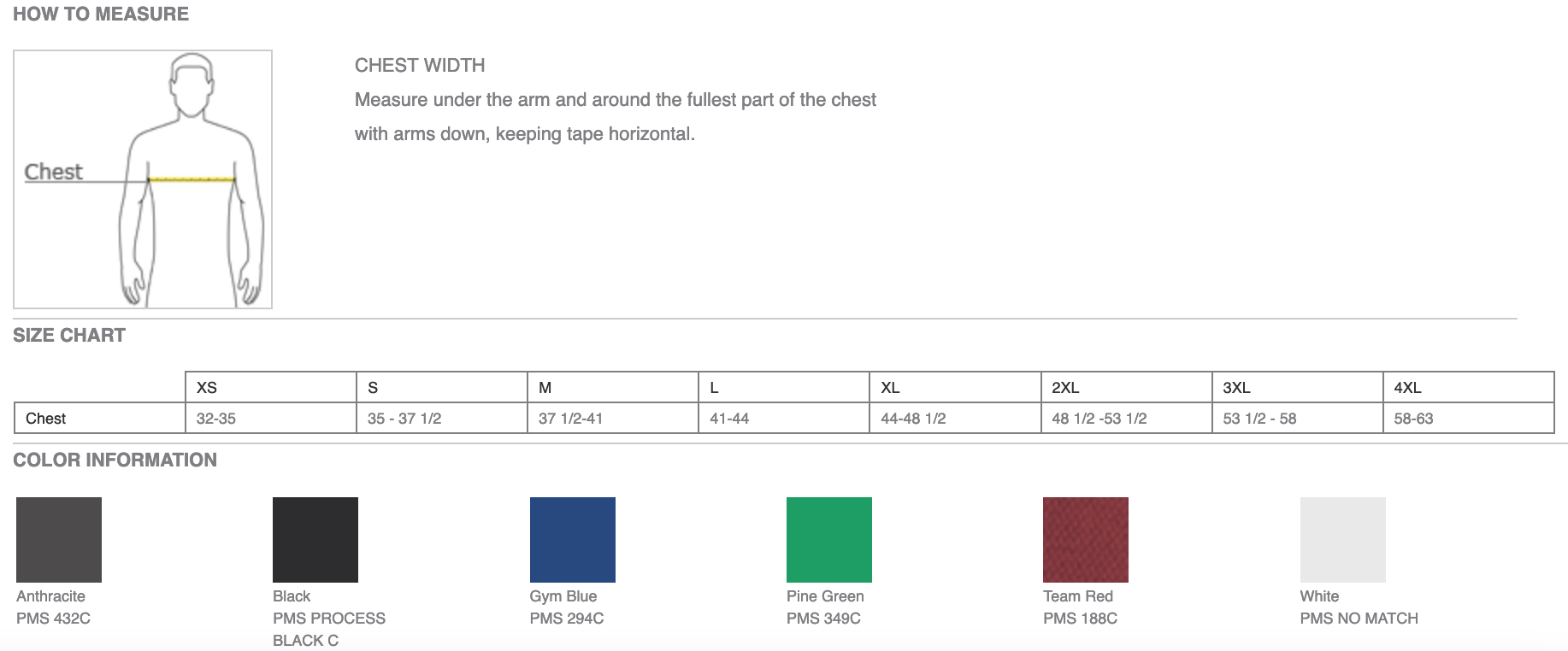
Task: Click the HOW TO MEASURE heading
Action: [x=101, y=15]
